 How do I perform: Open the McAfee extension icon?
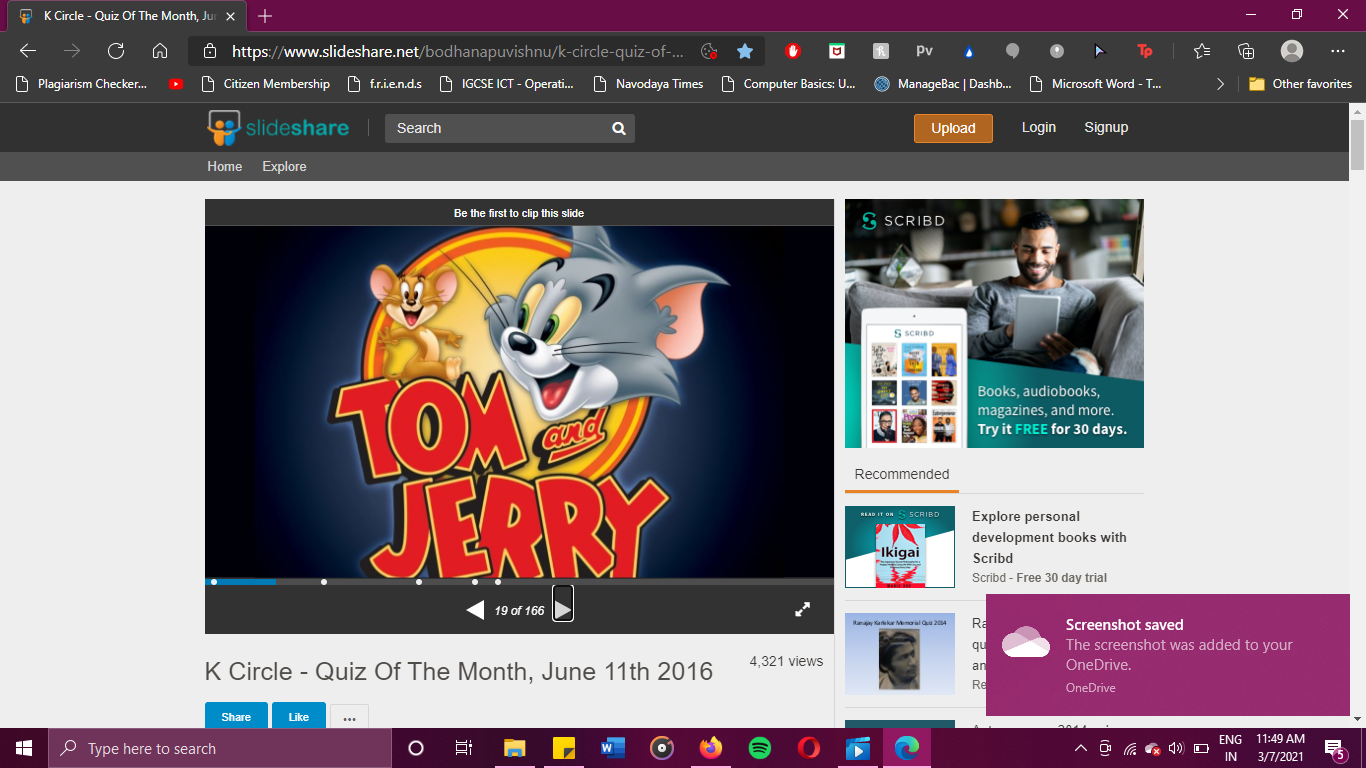(837, 51)
